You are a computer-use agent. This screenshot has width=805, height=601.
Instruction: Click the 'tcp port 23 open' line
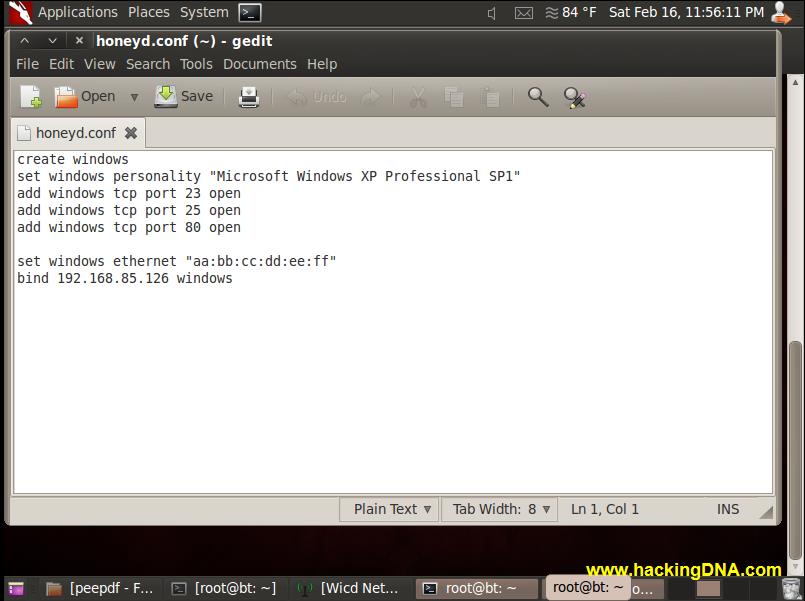click(x=129, y=193)
